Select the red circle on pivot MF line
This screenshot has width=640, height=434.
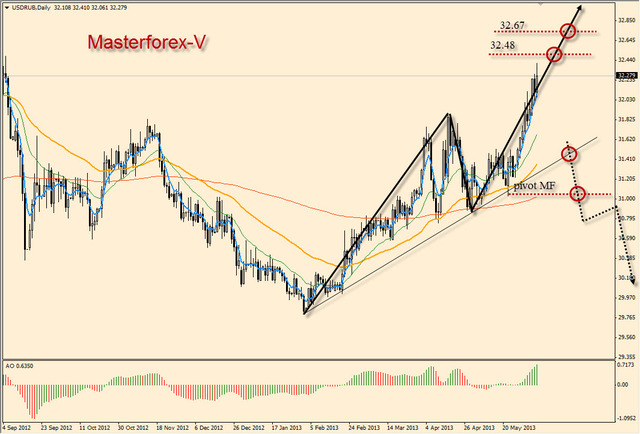click(577, 193)
